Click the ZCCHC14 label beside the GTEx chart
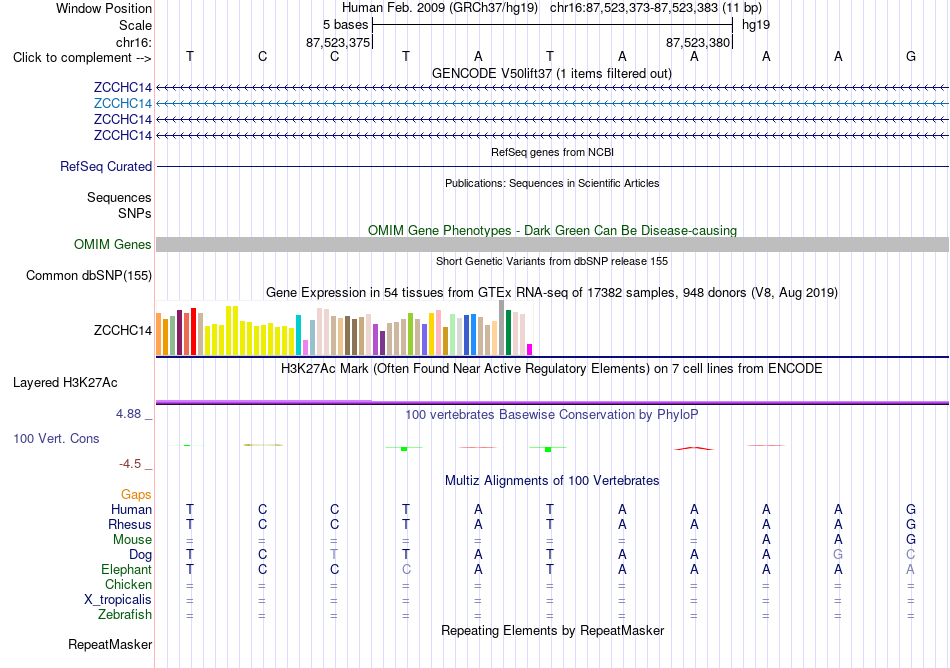 pyautogui.click(x=122, y=330)
